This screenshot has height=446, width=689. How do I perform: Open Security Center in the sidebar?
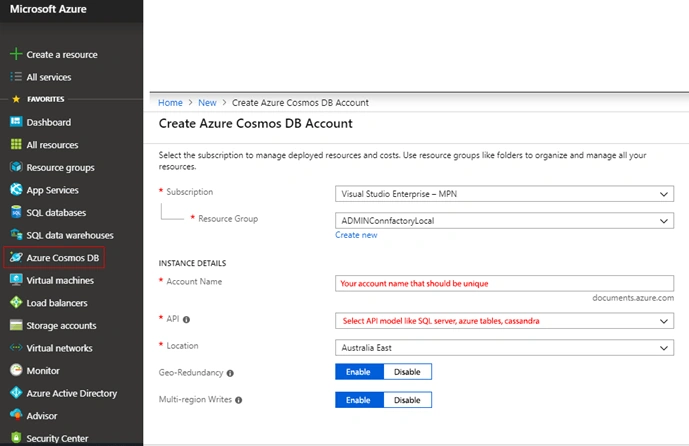click(57, 438)
